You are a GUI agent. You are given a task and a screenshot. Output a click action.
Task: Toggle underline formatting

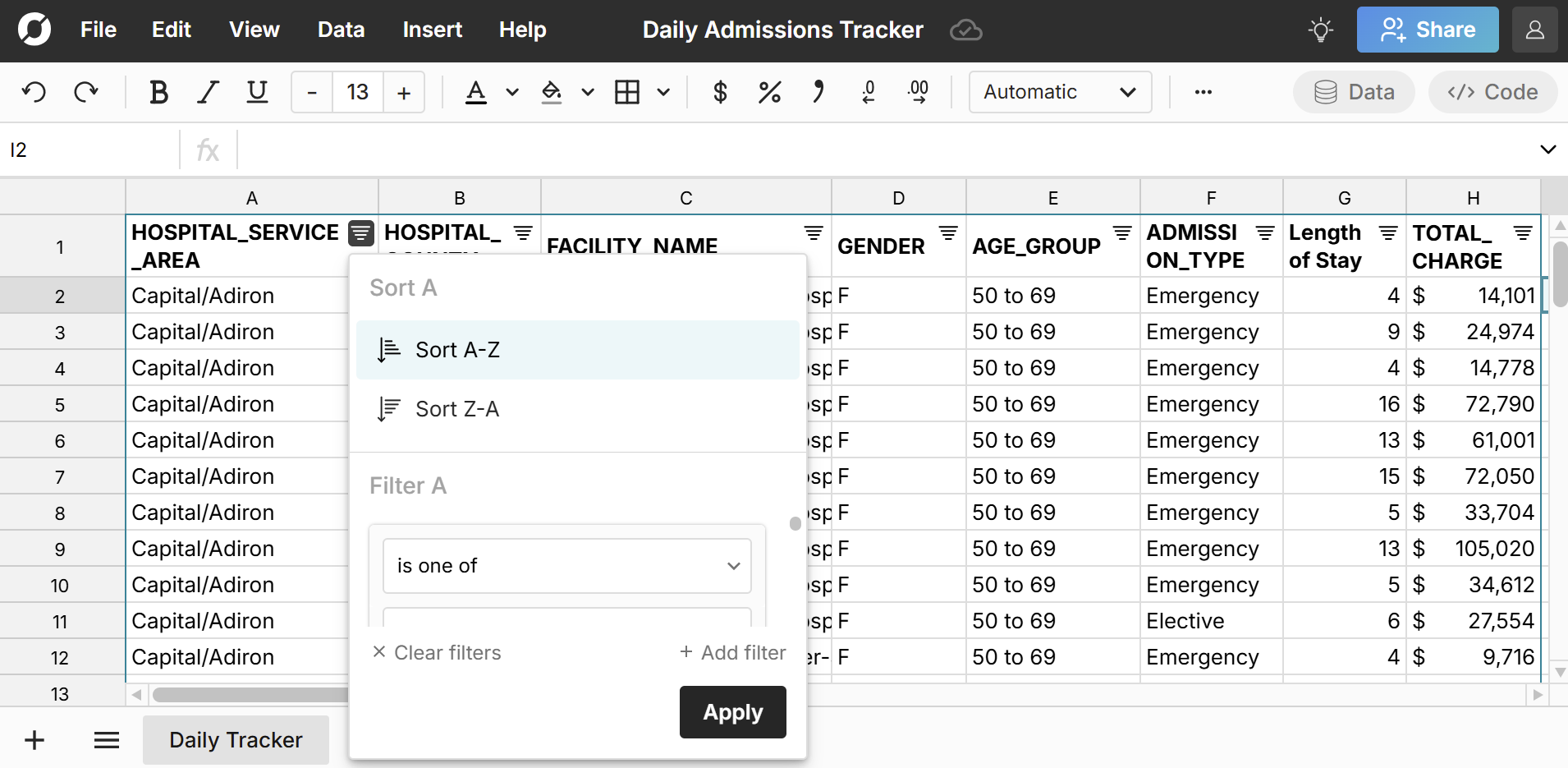pos(256,92)
